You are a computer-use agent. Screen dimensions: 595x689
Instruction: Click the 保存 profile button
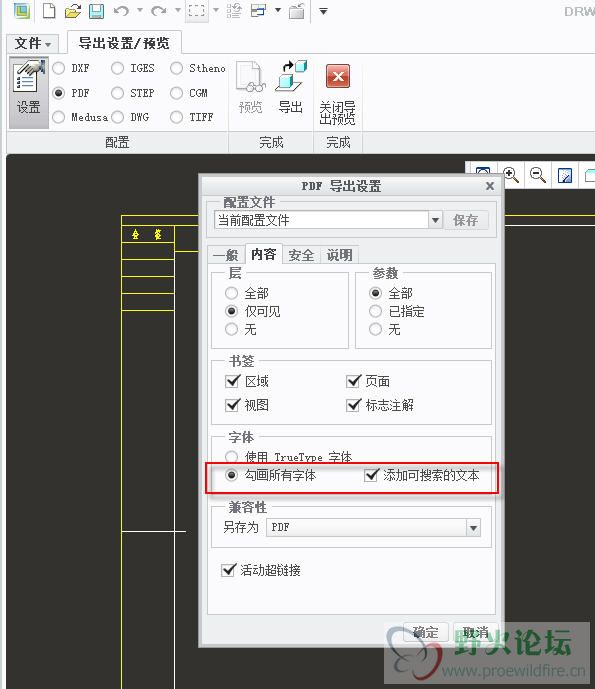[x=466, y=220]
